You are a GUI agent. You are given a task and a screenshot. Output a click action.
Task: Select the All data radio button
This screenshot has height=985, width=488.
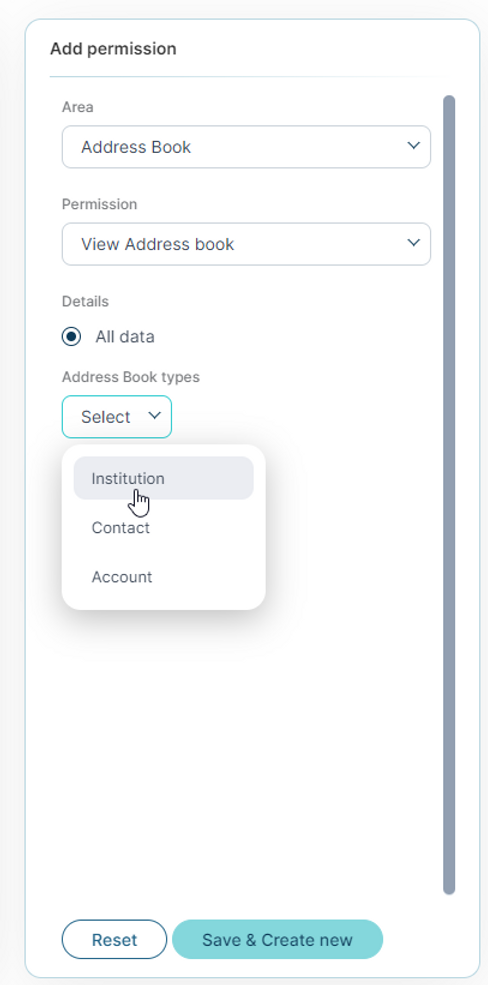pyautogui.click(x=72, y=337)
